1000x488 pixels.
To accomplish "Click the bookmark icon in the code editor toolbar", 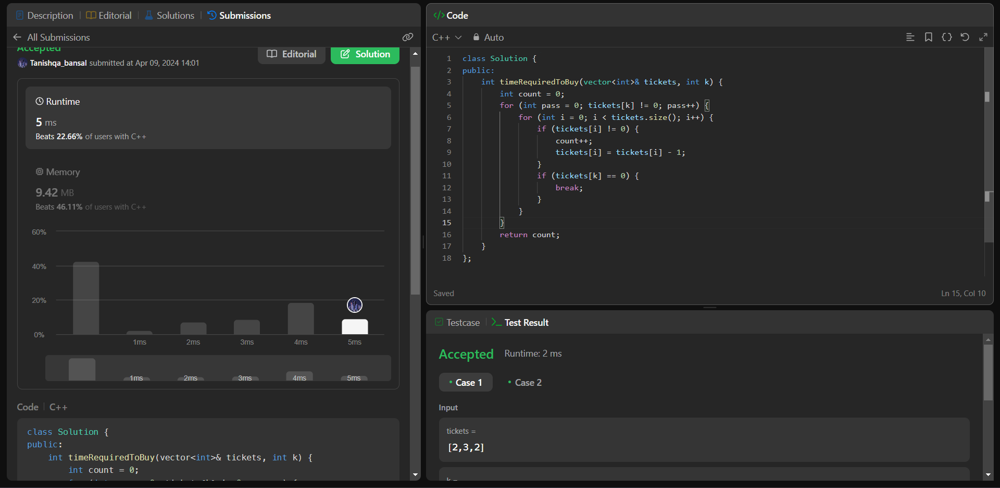I will (929, 38).
